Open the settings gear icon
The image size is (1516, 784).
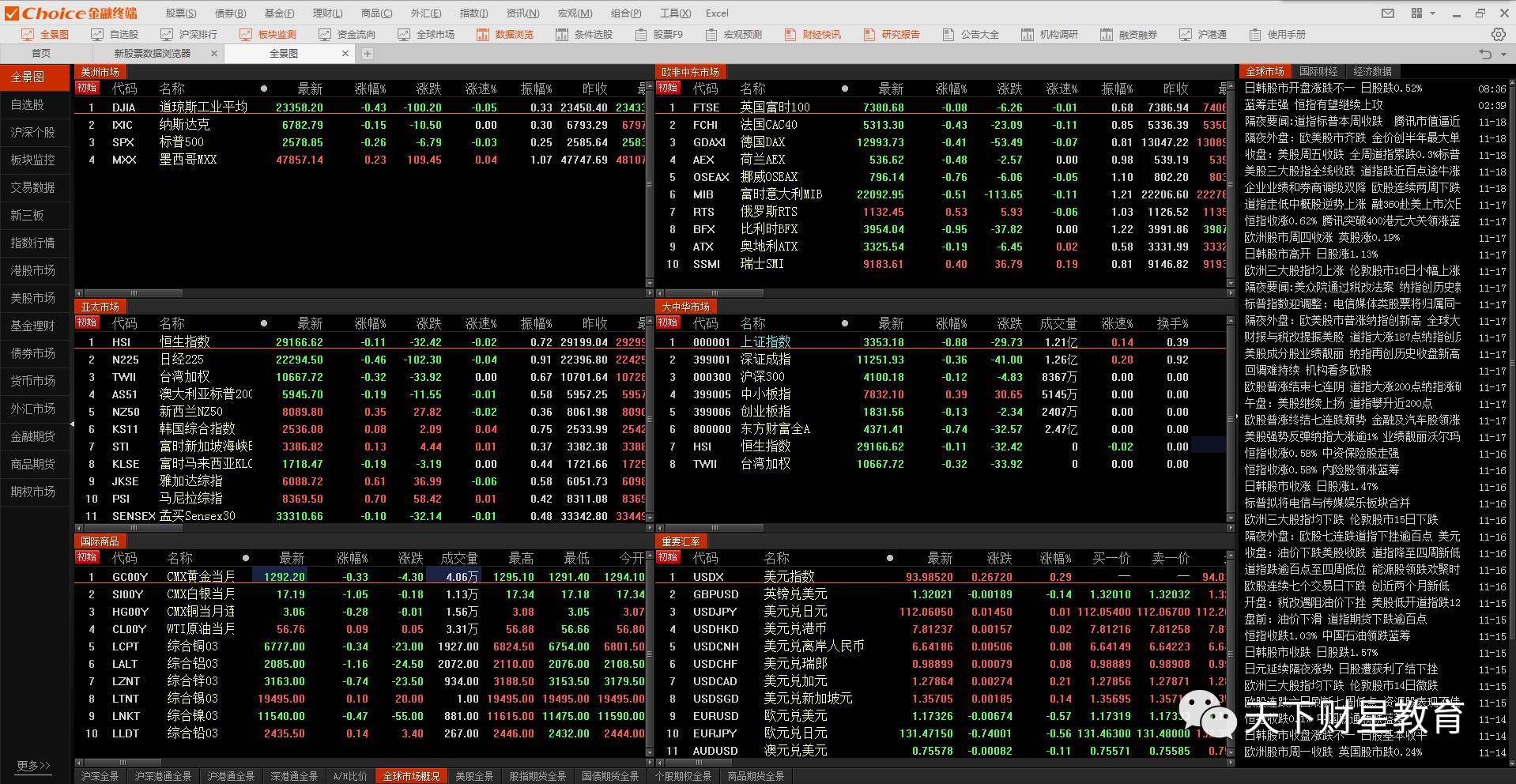(1498, 34)
